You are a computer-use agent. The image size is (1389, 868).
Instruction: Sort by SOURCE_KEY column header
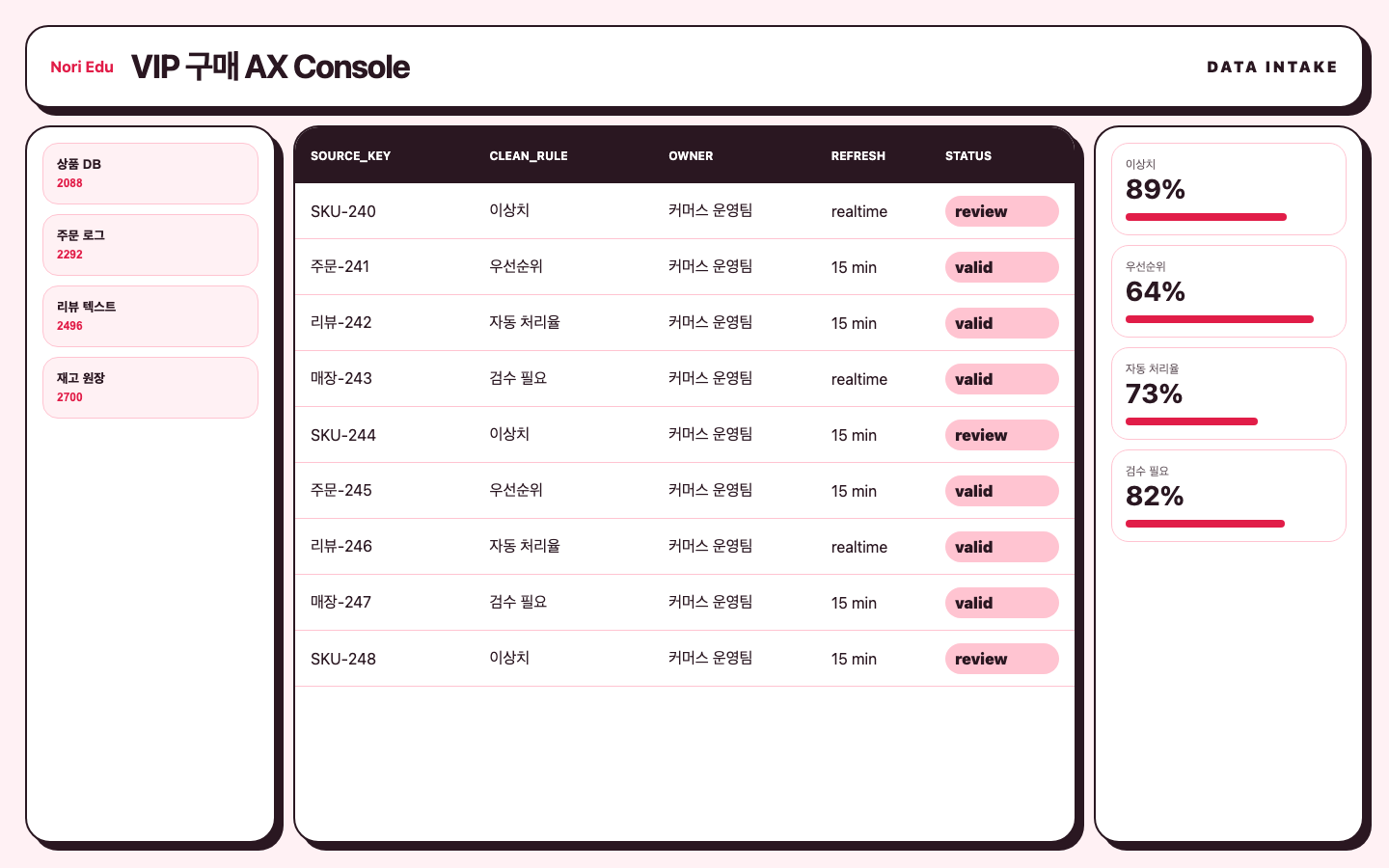pos(350,155)
